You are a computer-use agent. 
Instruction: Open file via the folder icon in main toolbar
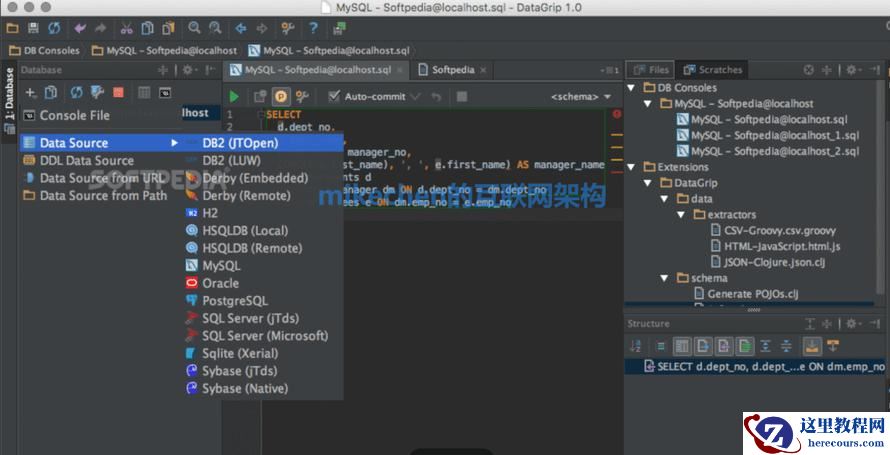(x=12, y=28)
